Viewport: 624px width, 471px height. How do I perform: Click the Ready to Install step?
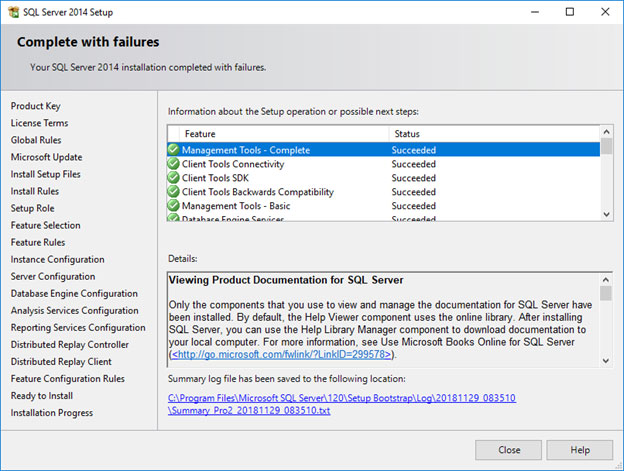(42, 396)
